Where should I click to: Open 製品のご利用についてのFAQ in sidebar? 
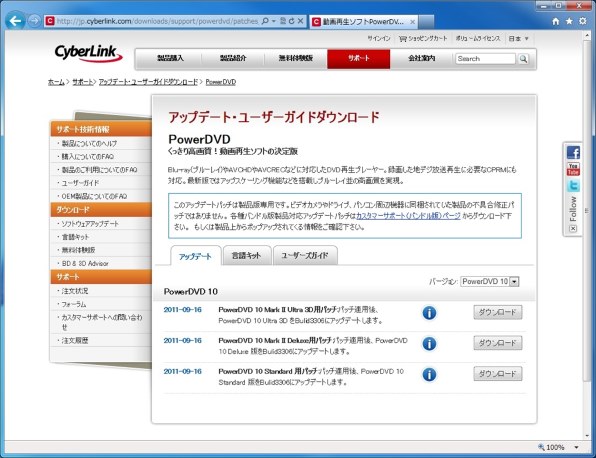tap(101, 170)
